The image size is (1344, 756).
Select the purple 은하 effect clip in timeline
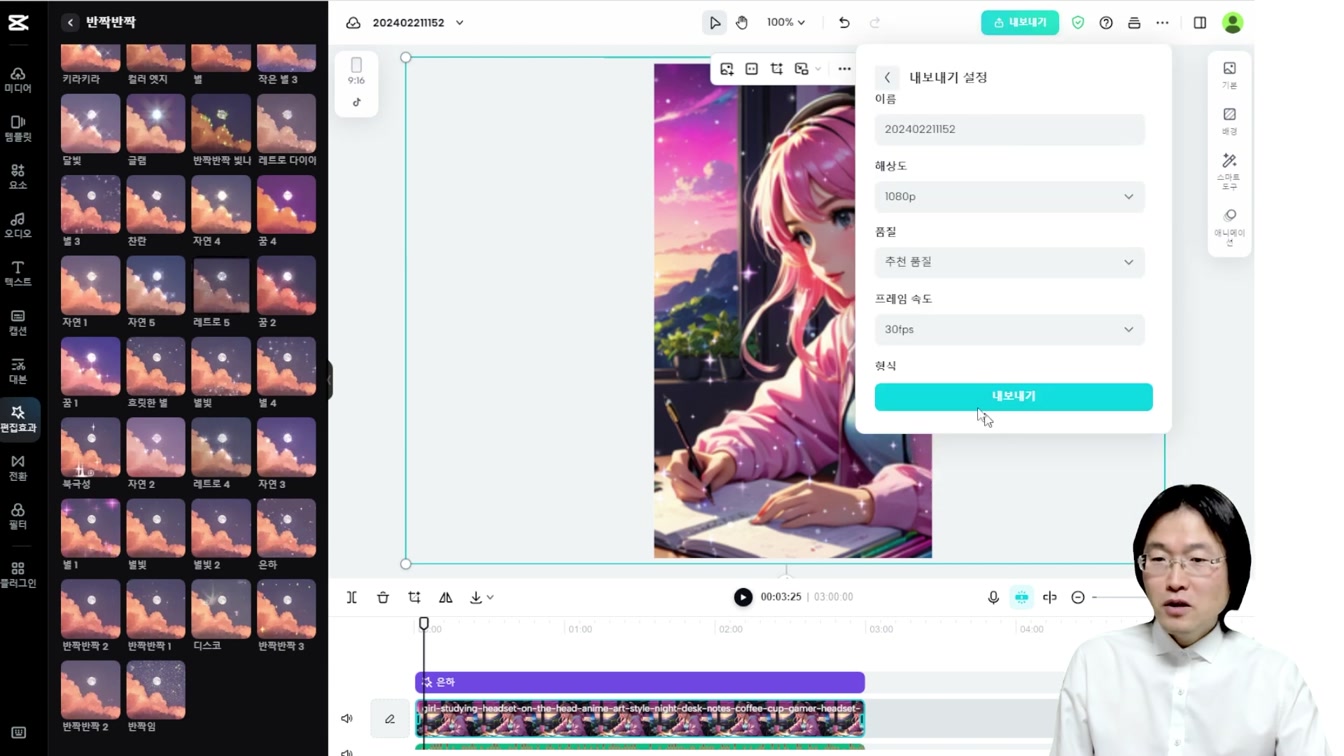(x=640, y=682)
